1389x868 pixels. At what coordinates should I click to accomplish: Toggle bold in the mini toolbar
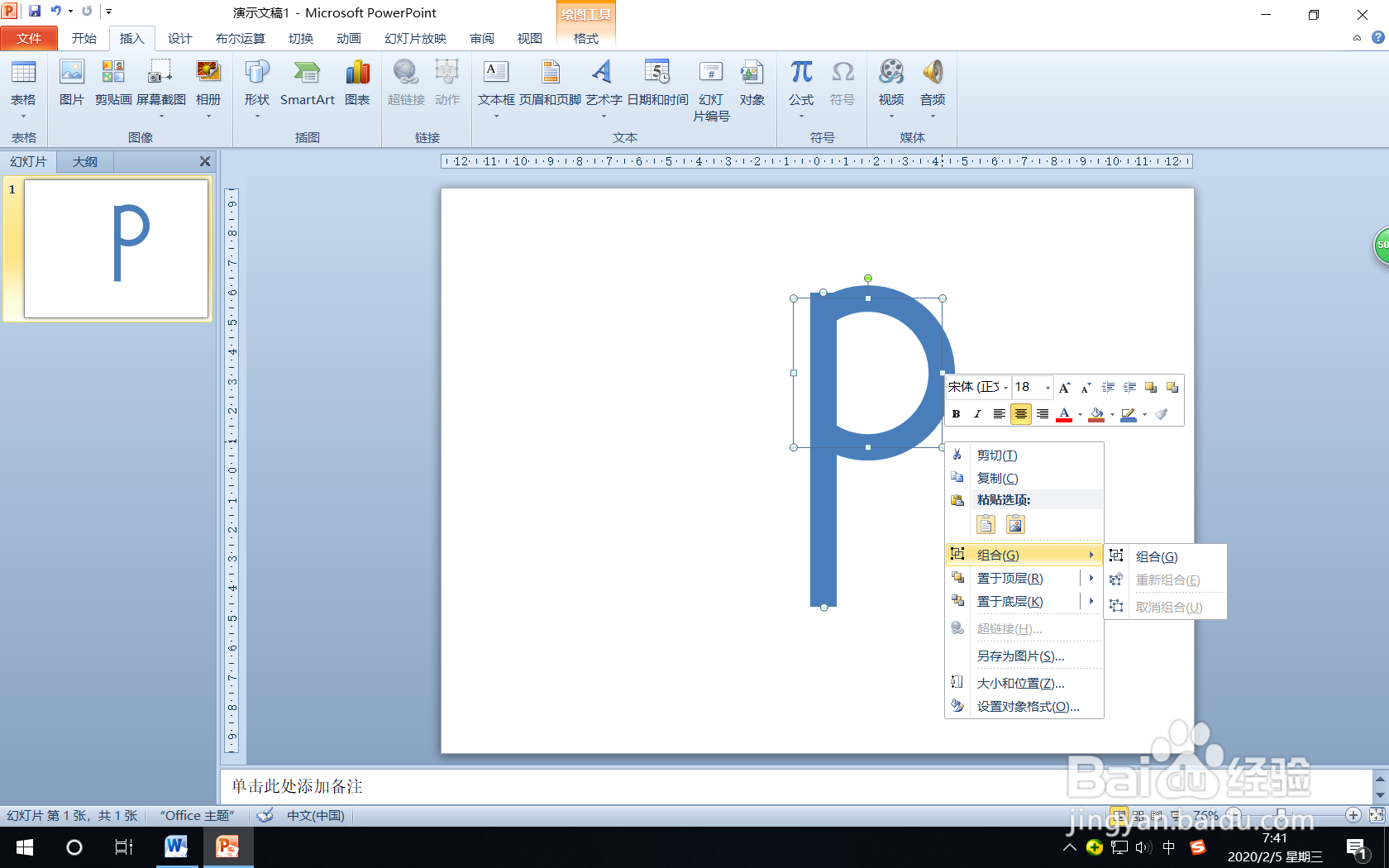pos(956,414)
